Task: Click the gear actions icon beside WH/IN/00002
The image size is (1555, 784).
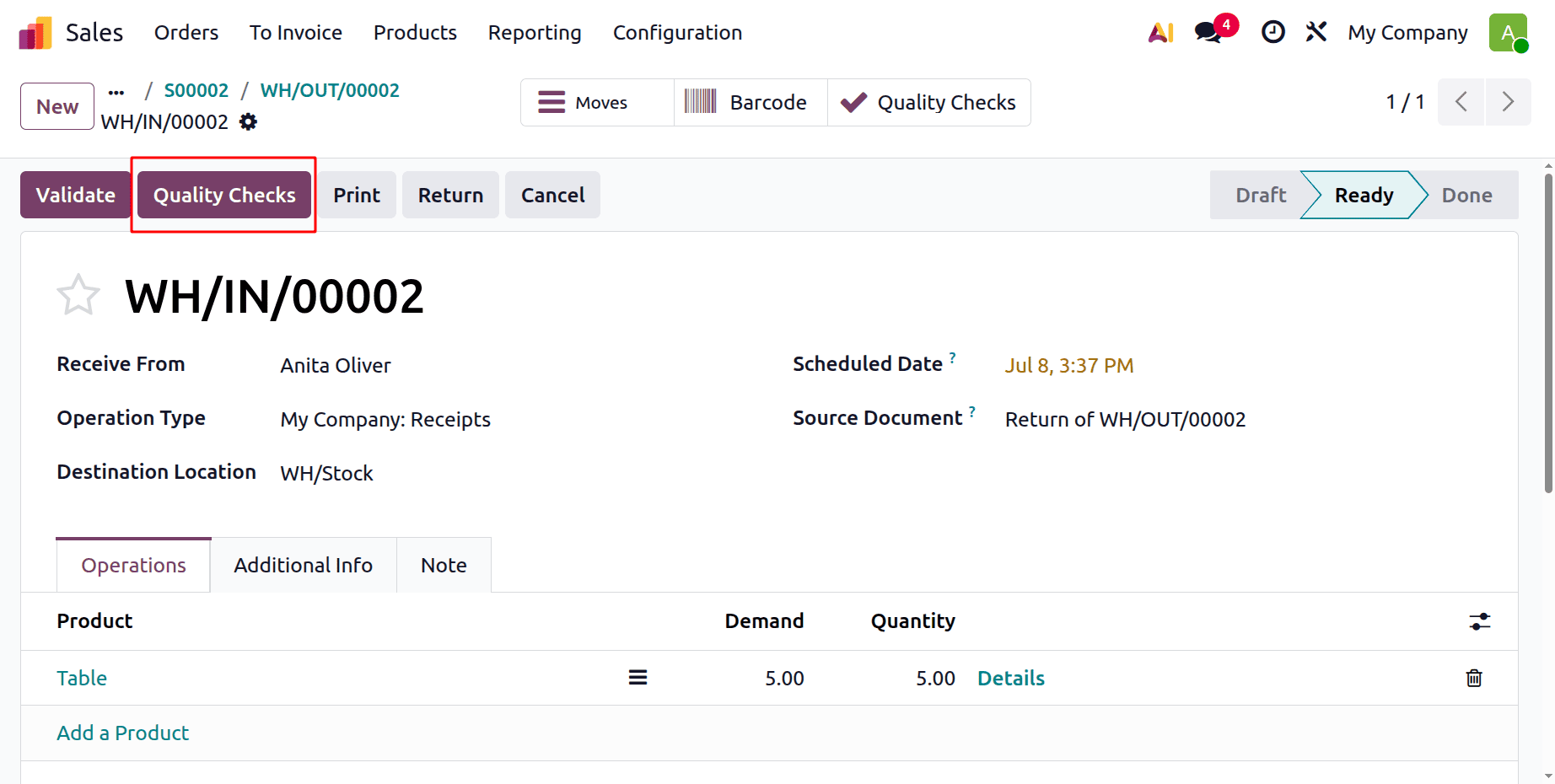Action: (248, 122)
